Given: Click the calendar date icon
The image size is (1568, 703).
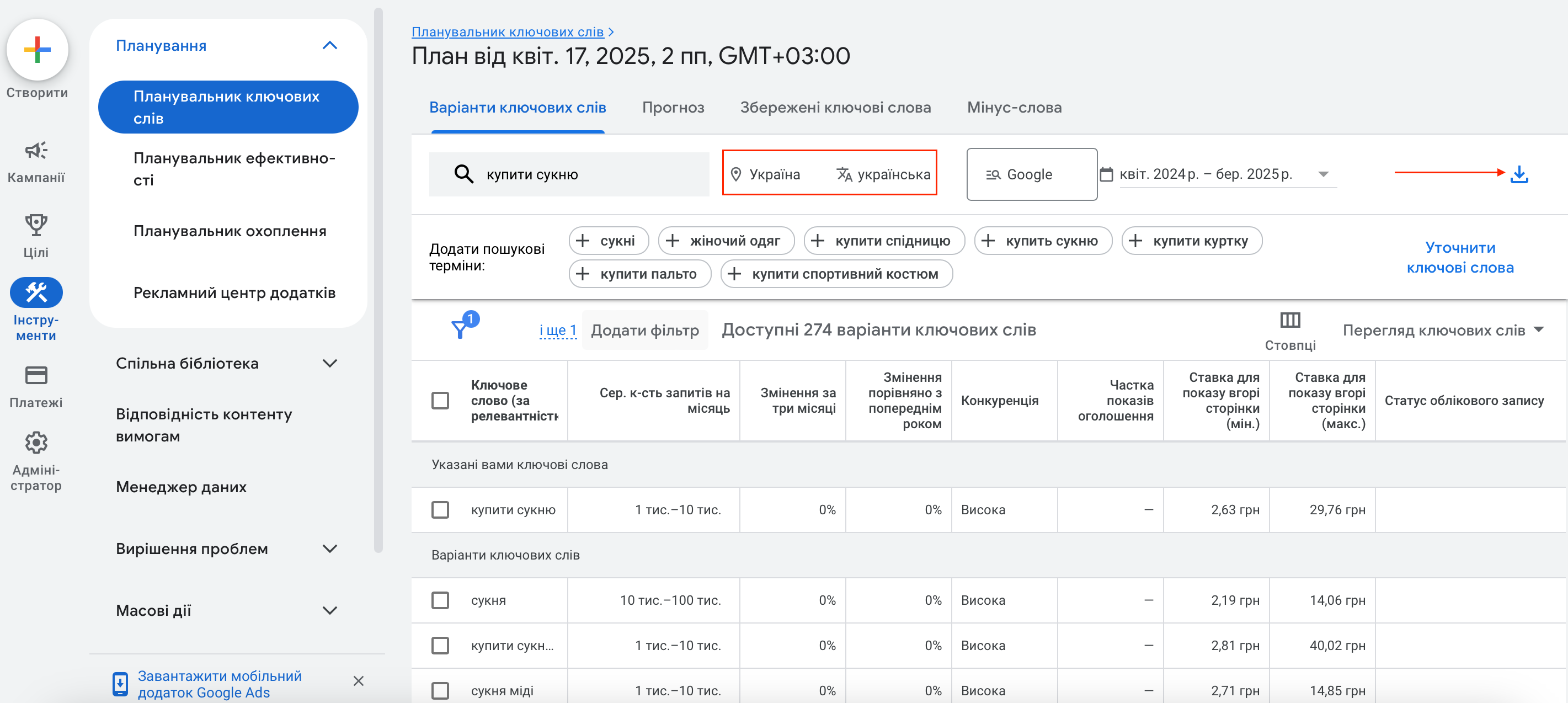Looking at the screenshot, I should [x=1106, y=174].
